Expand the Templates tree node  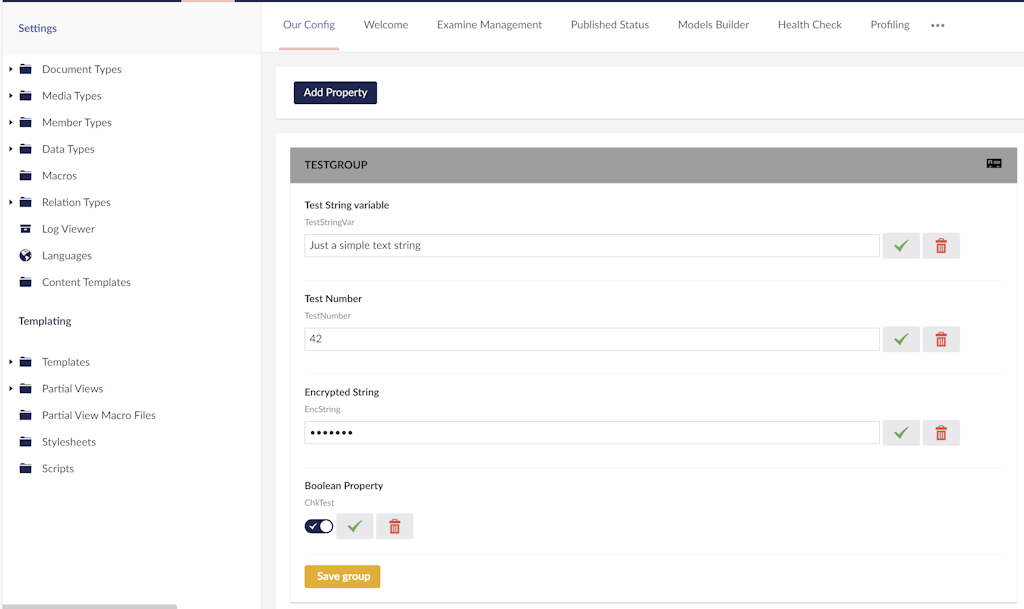10,361
